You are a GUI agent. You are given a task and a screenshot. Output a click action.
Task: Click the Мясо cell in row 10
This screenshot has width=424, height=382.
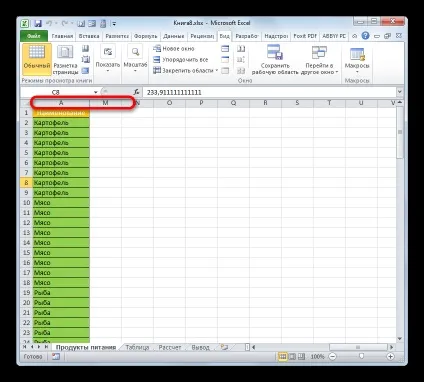tap(61, 203)
